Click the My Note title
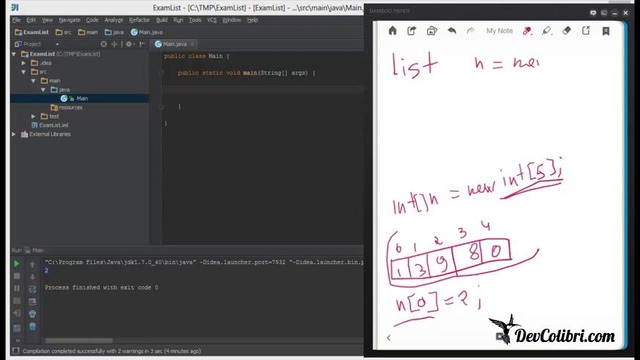Viewport: 640px width, 360px height. coord(499,31)
